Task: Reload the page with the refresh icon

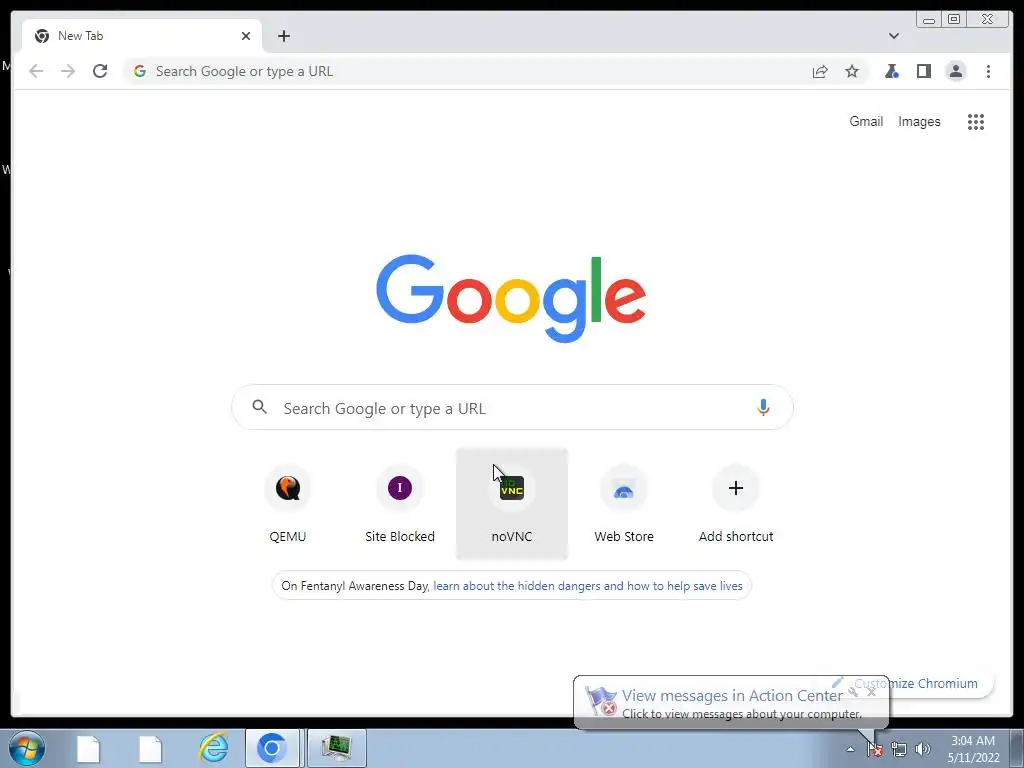Action: pos(100,71)
